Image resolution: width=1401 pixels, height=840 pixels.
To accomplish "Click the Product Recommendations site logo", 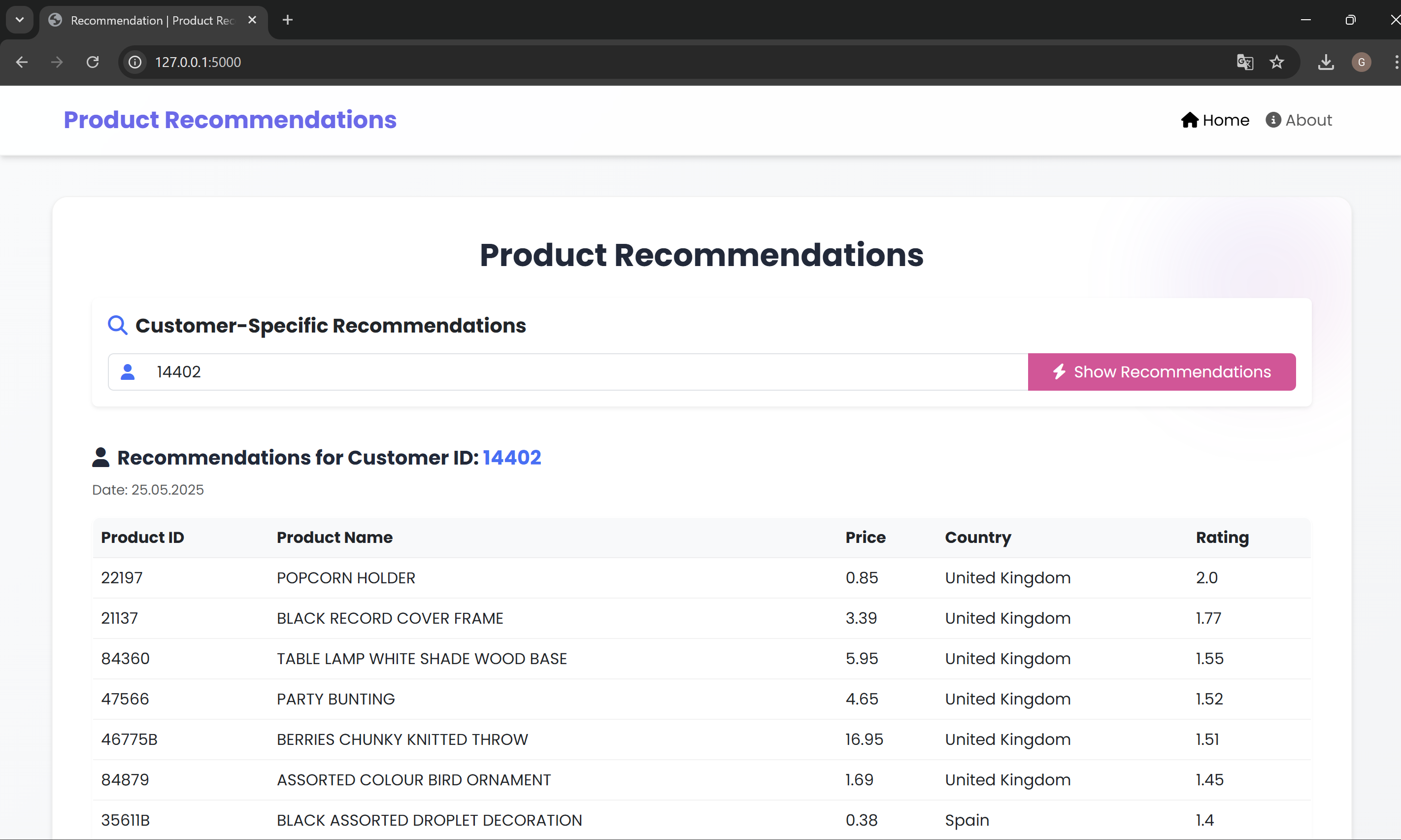I will point(230,119).
